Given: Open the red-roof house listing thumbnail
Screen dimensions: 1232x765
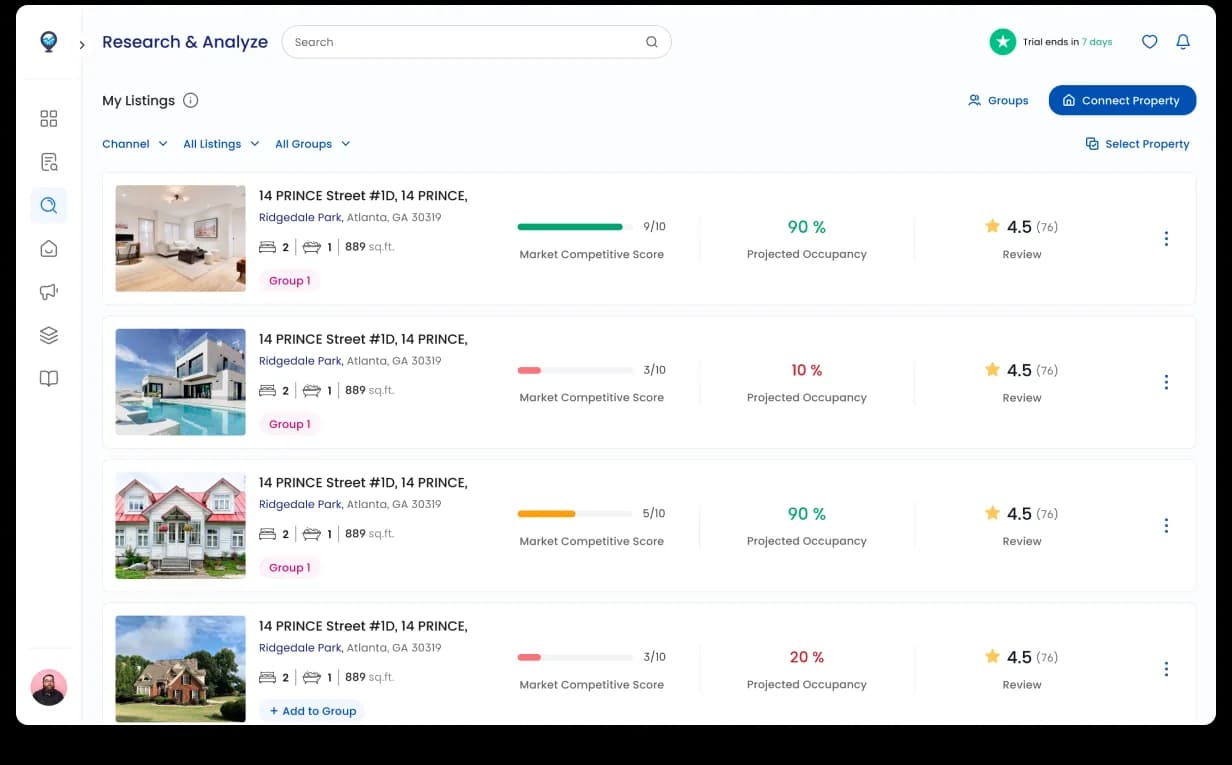Looking at the screenshot, I should (x=180, y=525).
